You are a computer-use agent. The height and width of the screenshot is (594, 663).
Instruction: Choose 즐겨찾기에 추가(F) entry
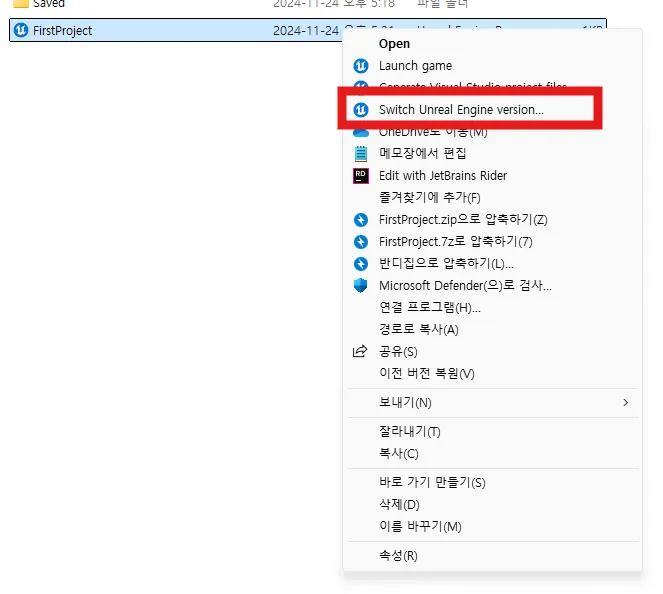[x=430, y=197]
